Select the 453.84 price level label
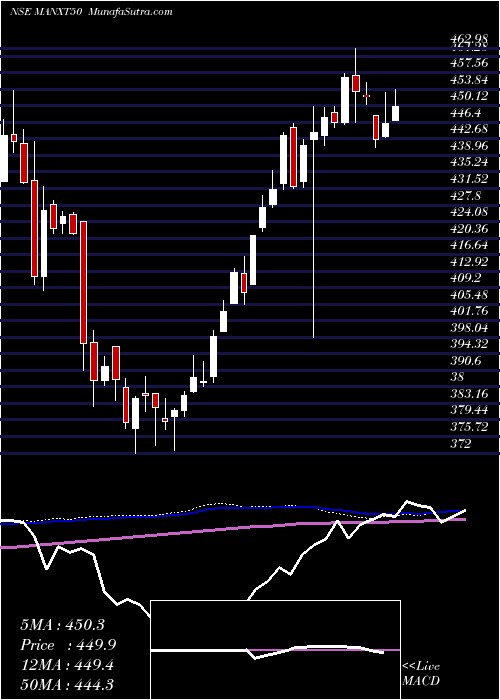This screenshot has width=500, height=700. pyautogui.click(x=468, y=80)
